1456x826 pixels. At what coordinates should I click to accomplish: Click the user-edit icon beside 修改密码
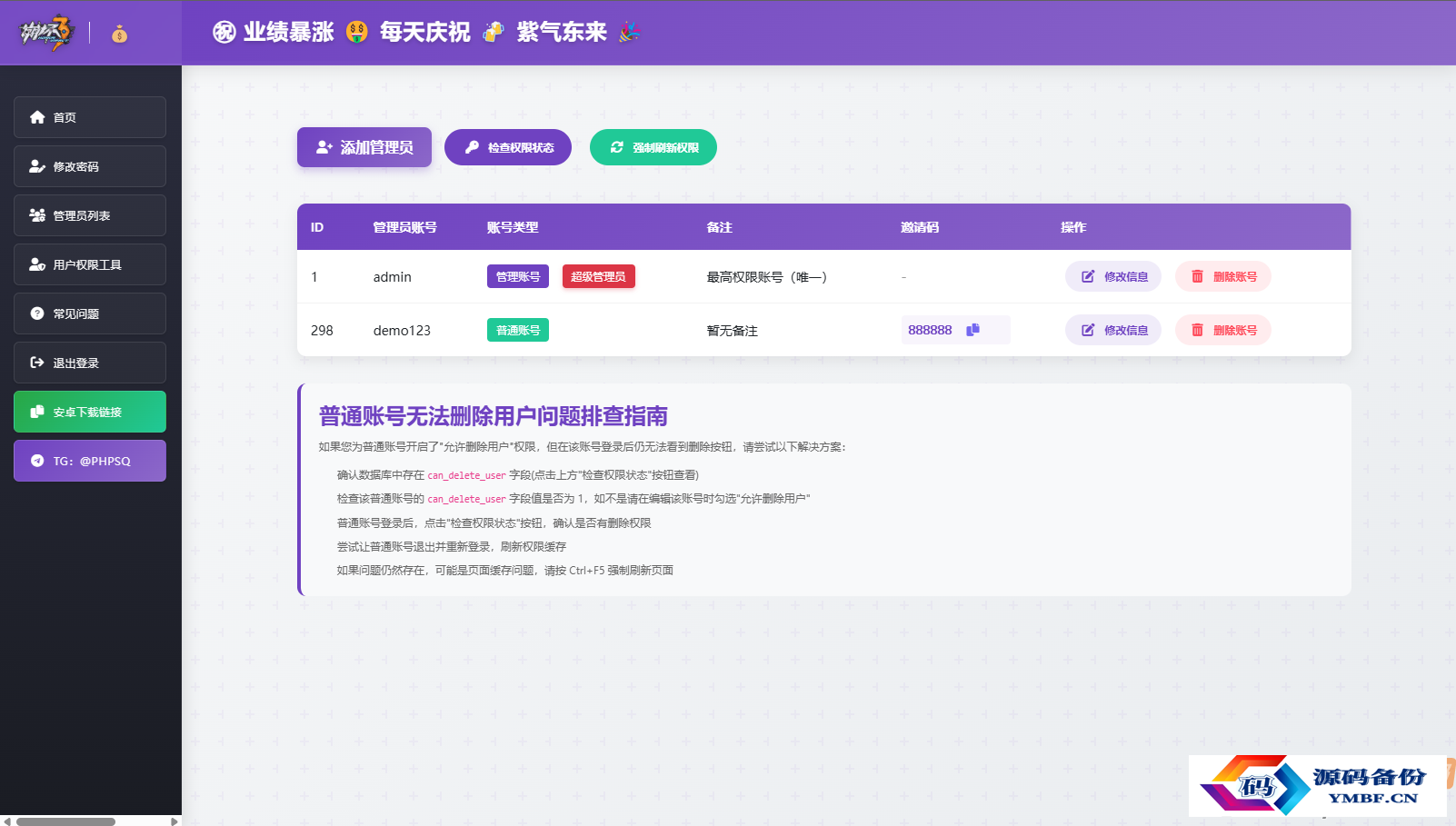tap(37, 166)
